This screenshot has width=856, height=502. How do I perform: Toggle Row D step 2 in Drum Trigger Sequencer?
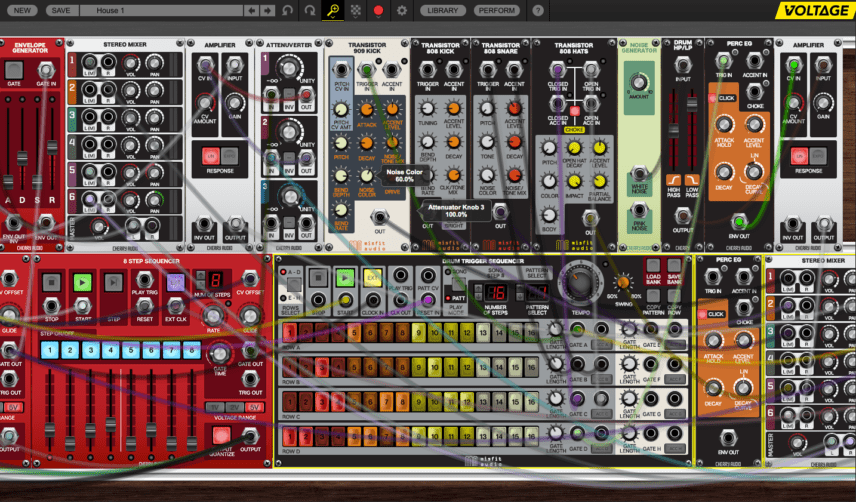(306, 437)
